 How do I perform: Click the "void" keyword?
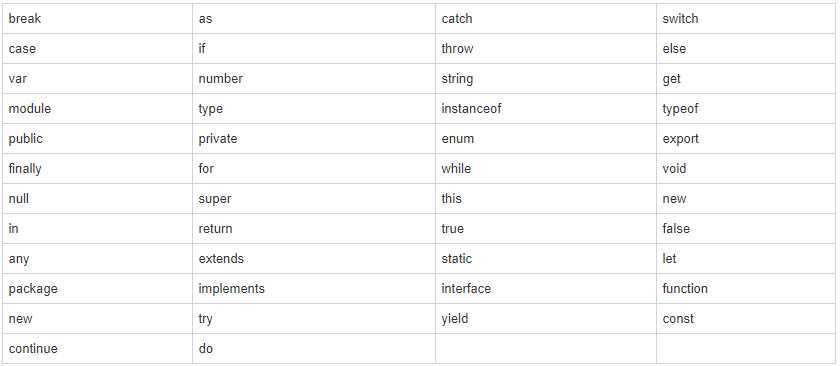pos(674,169)
